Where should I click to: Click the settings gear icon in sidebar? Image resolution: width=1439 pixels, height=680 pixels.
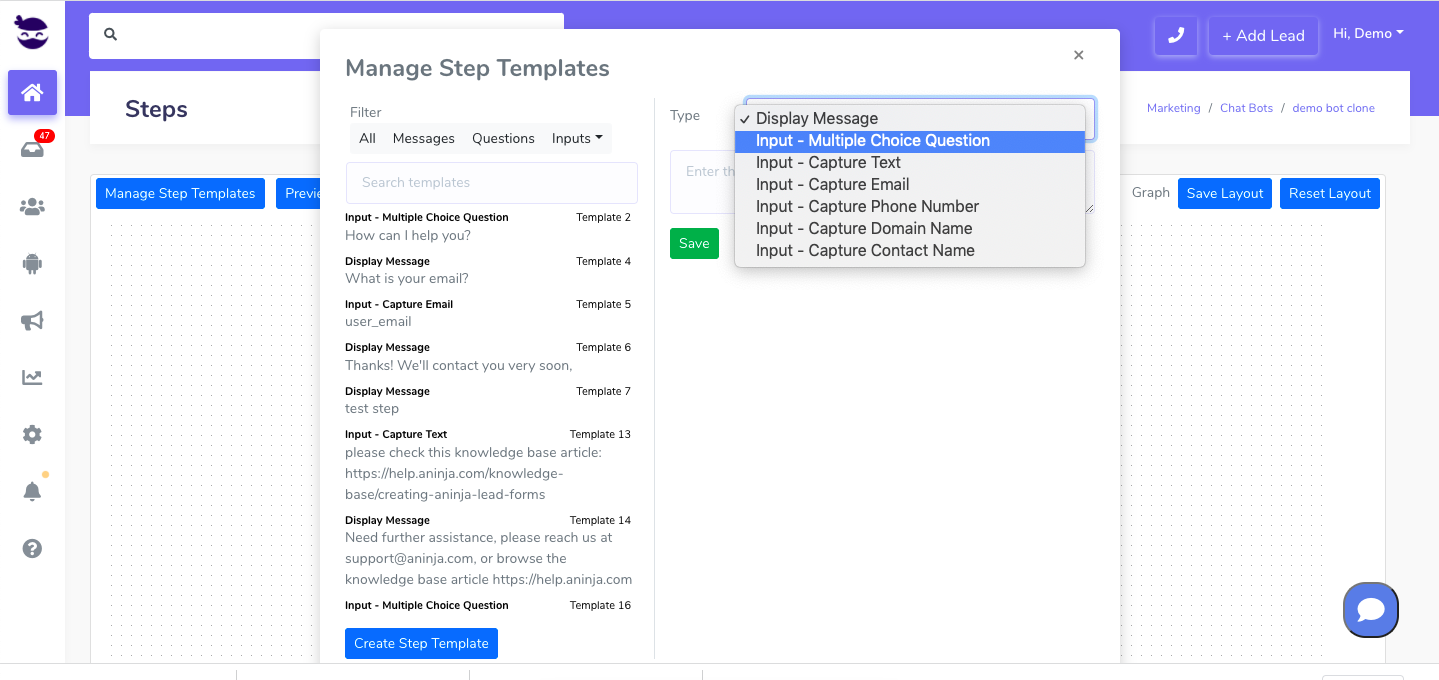click(x=32, y=435)
